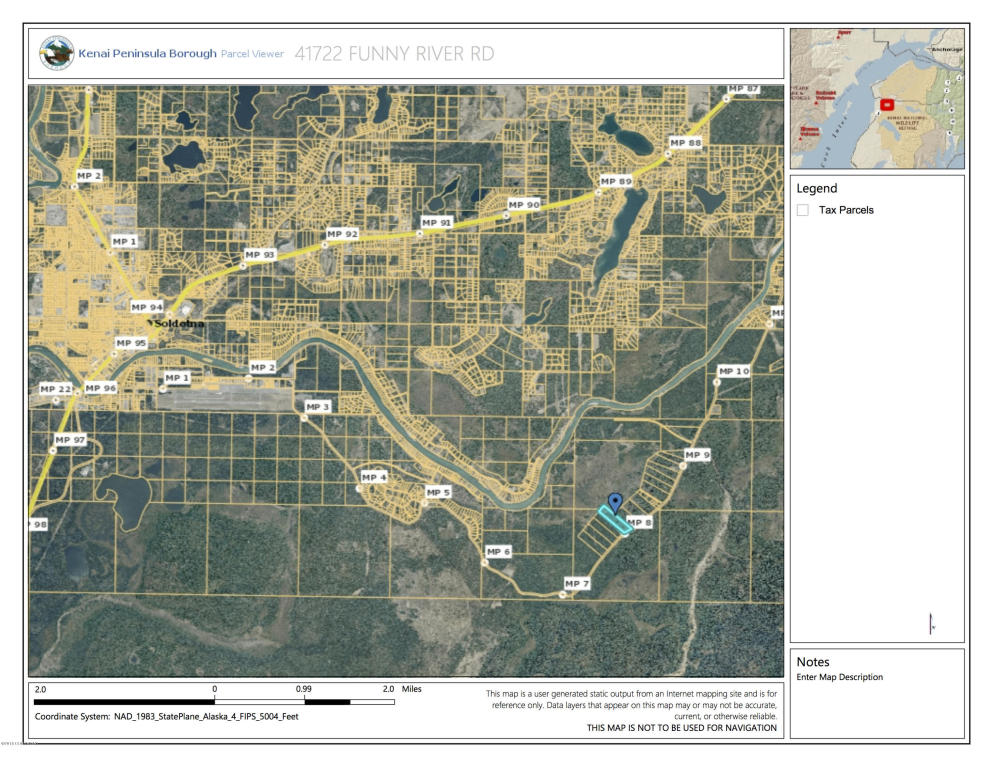Click the MP 94 mile marker label
The image size is (993, 767).
(x=147, y=307)
